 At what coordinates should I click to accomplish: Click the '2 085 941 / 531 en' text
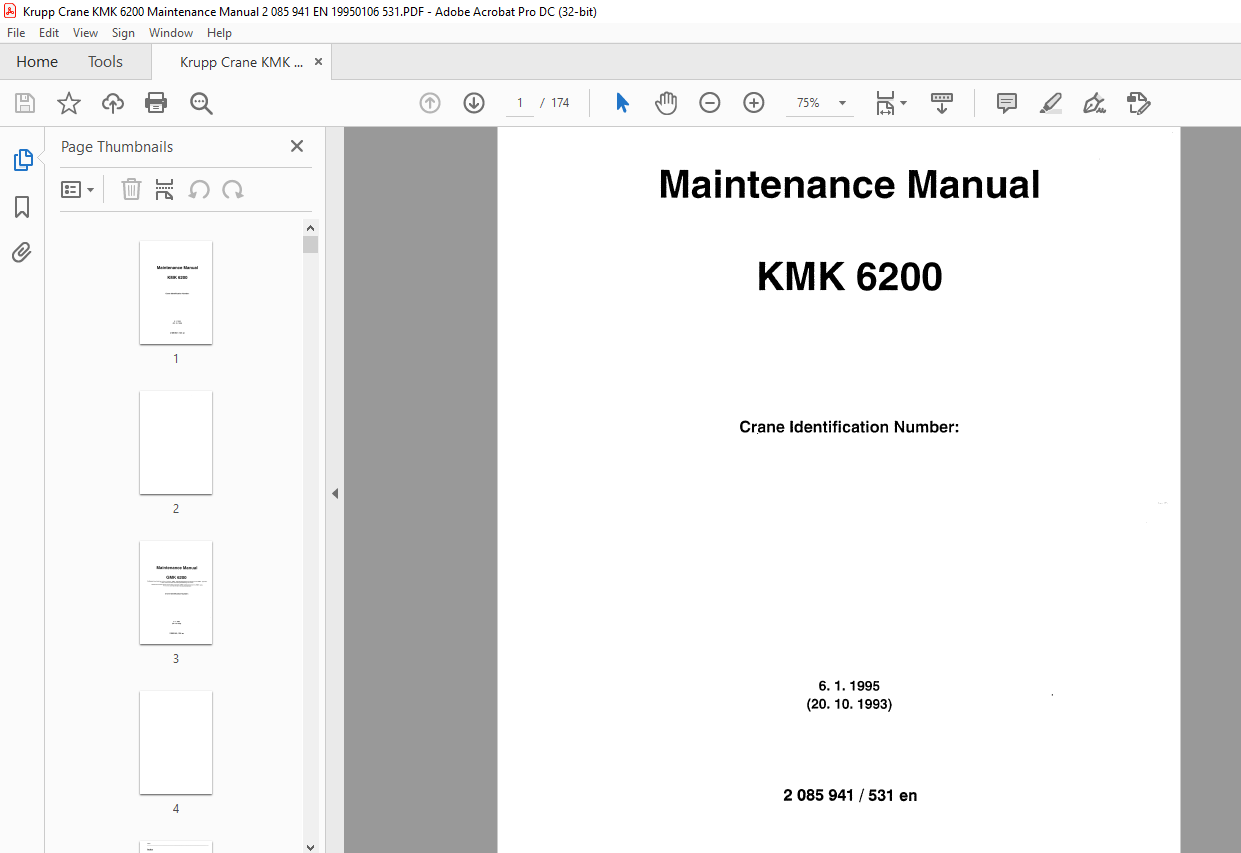click(x=850, y=796)
